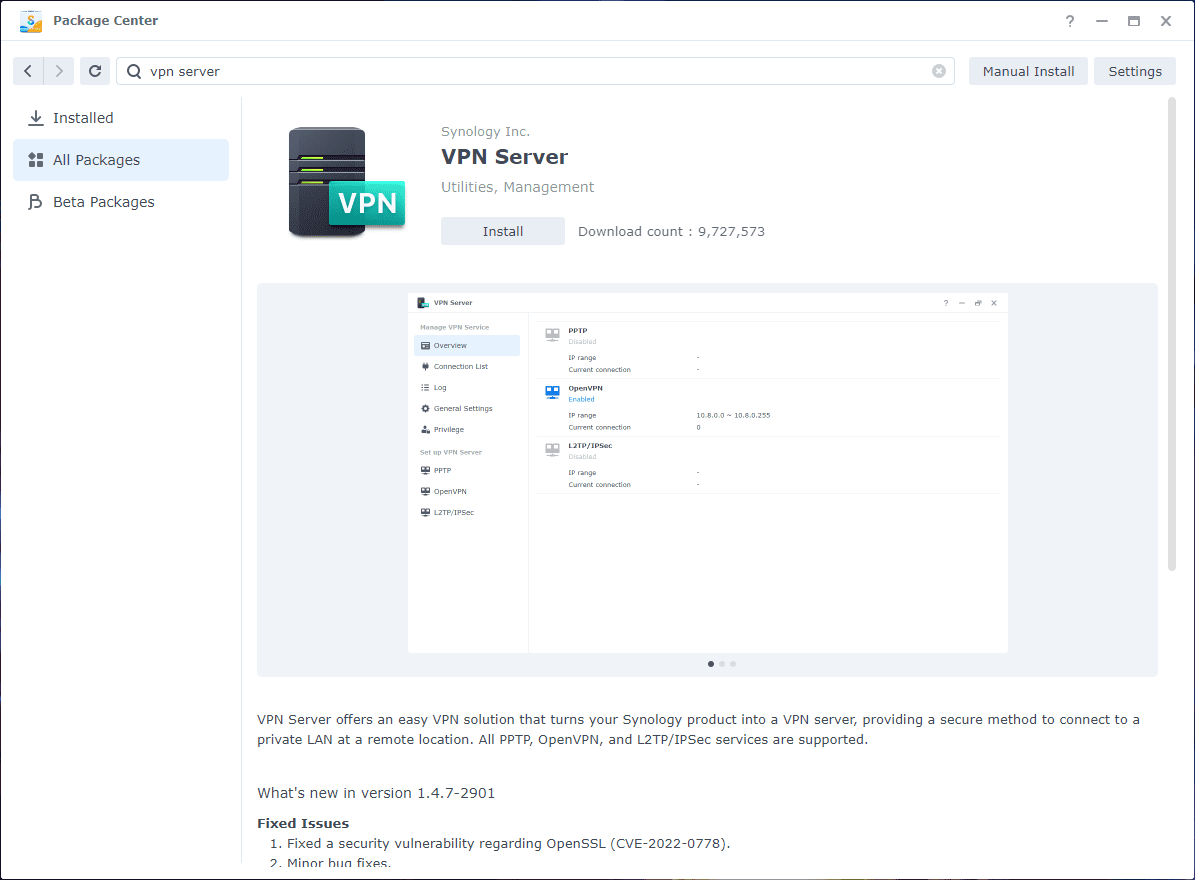
Task: Minimize the Package Center window
Action: tap(1102, 21)
